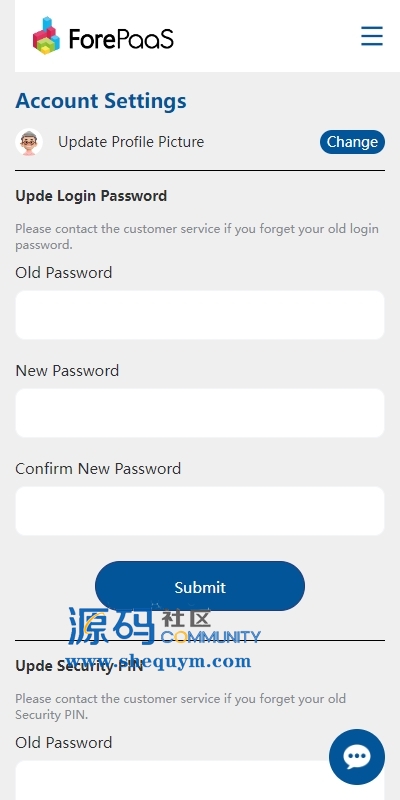Viewport: 400px width, 800px height.
Task: Click the ForePaaS wordmark text
Action: (121, 39)
